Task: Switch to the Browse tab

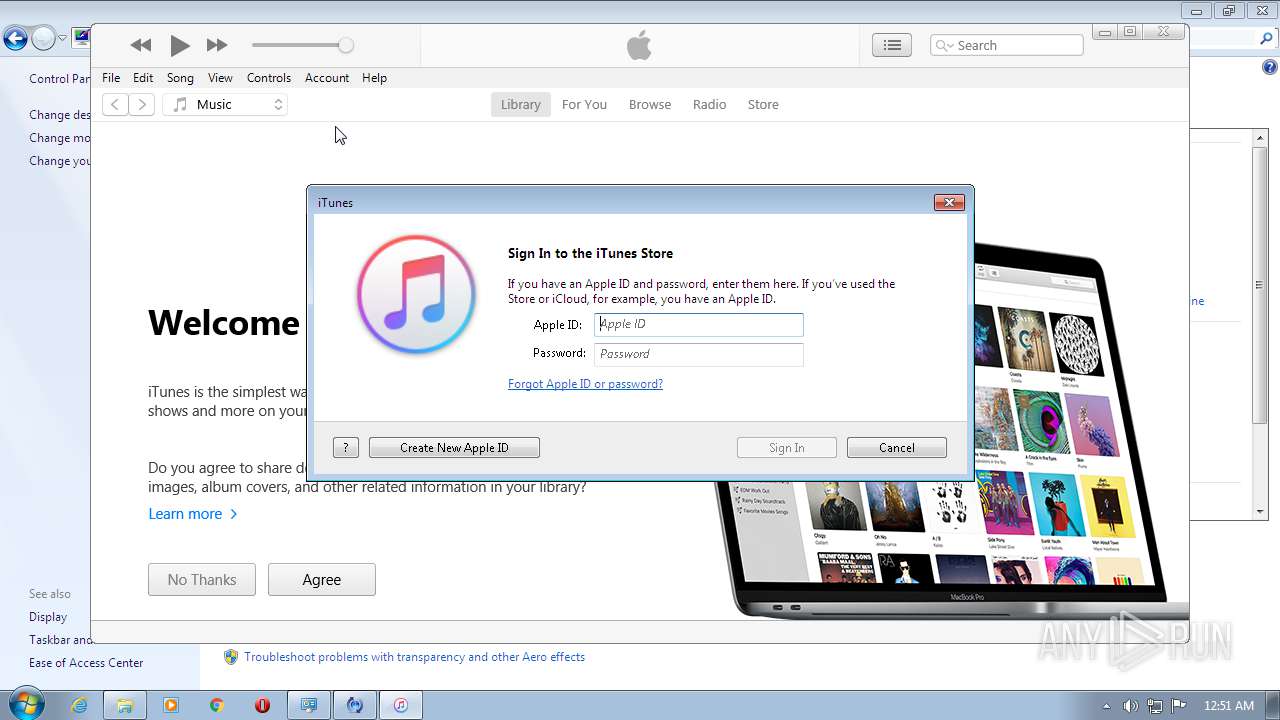Action: pyautogui.click(x=650, y=104)
